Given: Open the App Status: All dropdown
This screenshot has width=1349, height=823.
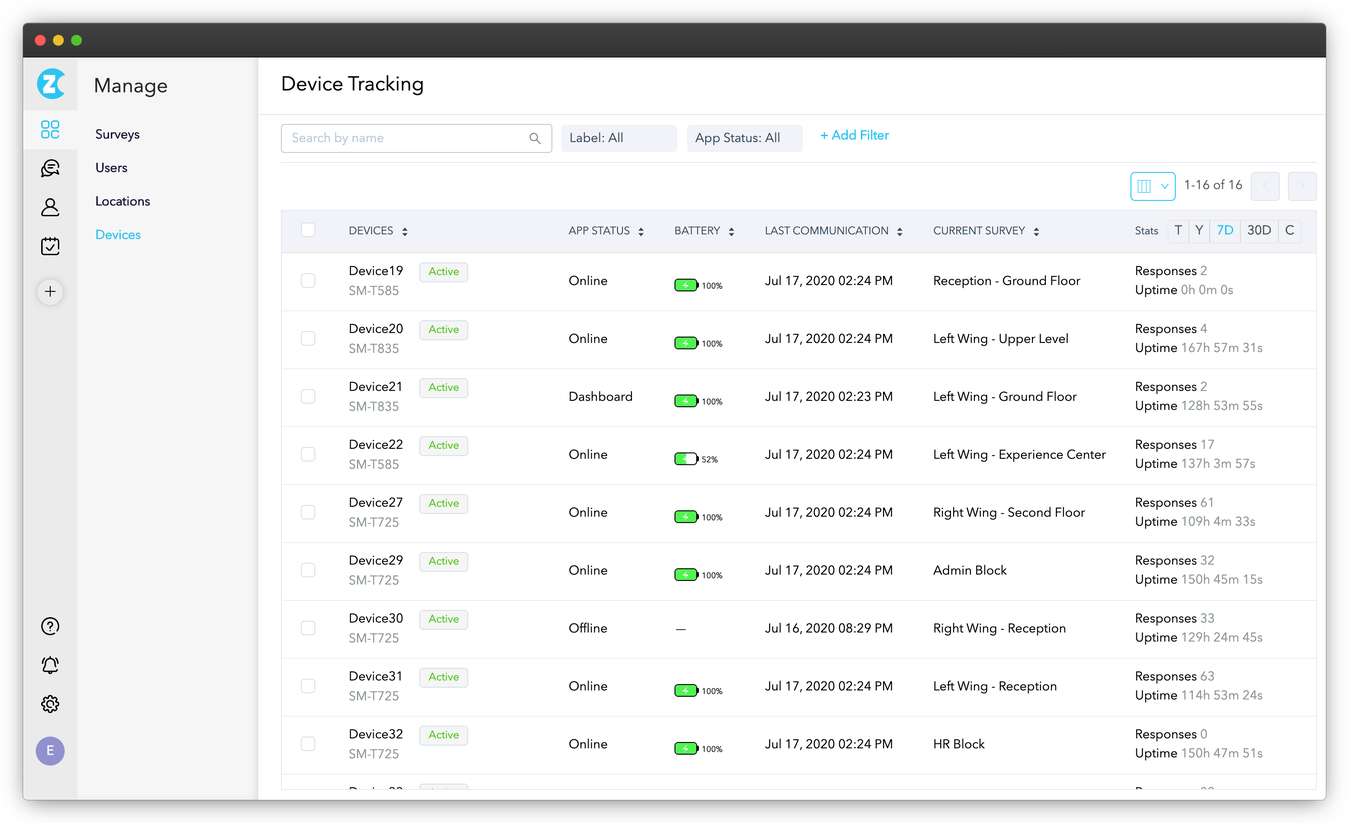Looking at the screenshot, I should coord(744,138).
